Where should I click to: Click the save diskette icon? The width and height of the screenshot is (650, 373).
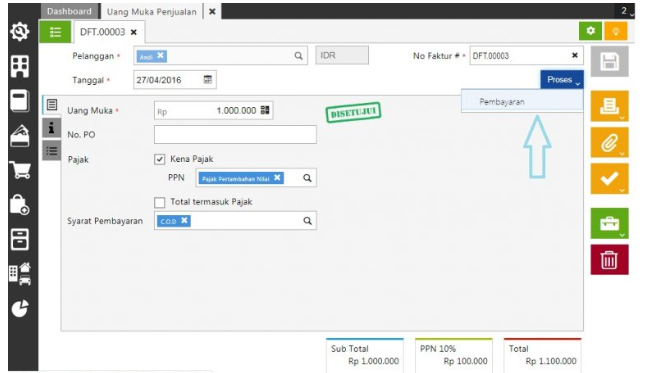(609, 61)
